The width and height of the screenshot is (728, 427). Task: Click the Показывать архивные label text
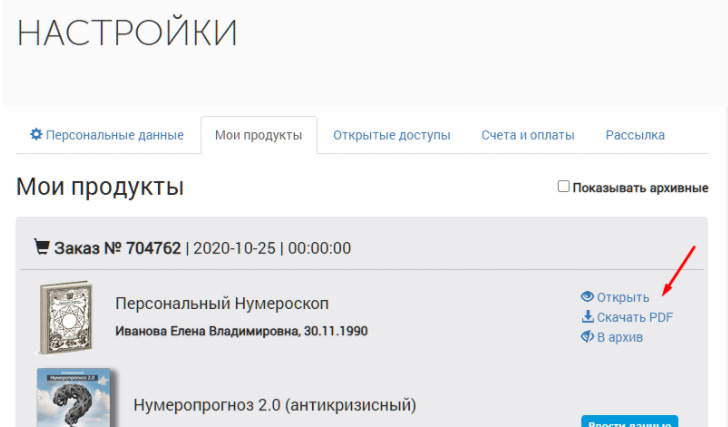click(640, 188)
